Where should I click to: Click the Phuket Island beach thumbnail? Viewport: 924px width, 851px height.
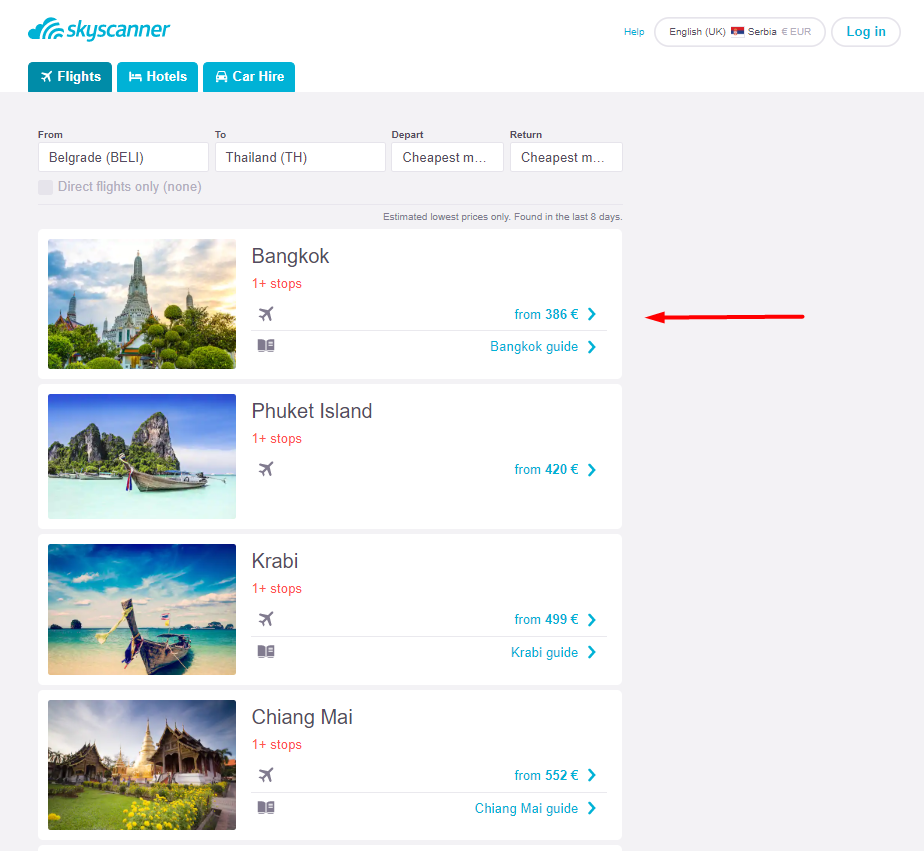point(142,457)
